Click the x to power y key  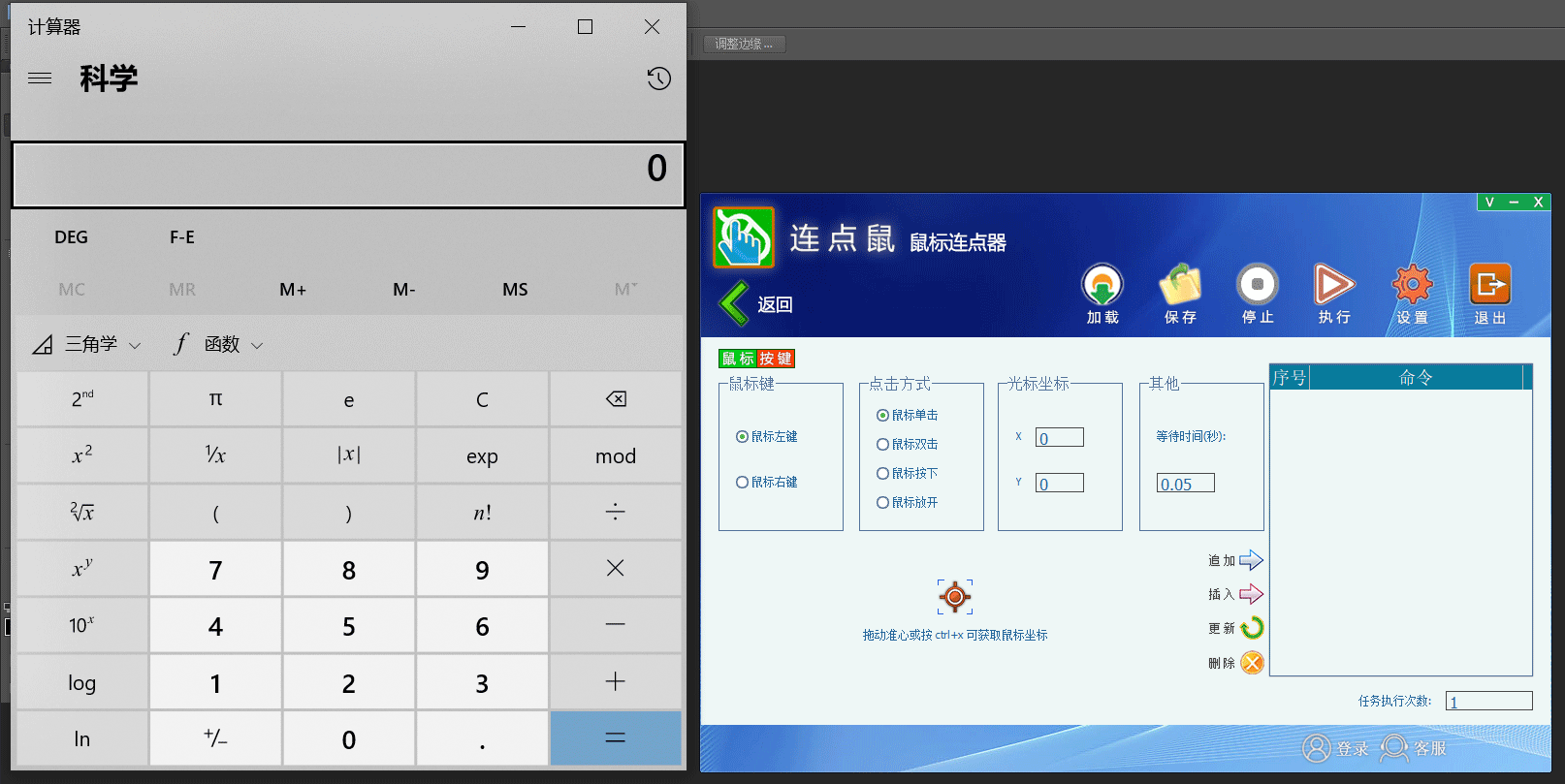tap(82, 569)
